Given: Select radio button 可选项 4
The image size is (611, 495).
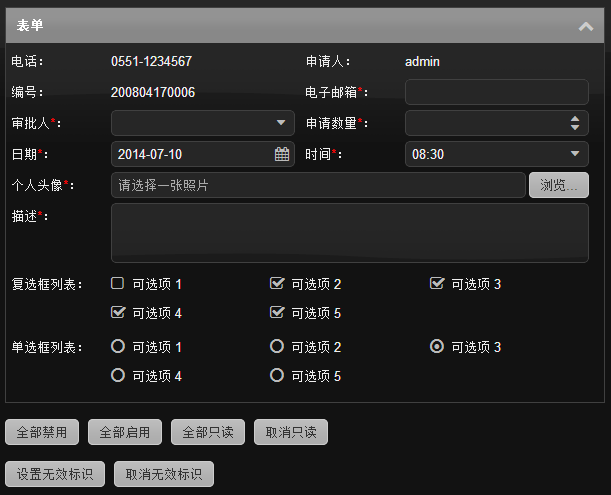Looking at the screenshot, I should pos(118,375).
